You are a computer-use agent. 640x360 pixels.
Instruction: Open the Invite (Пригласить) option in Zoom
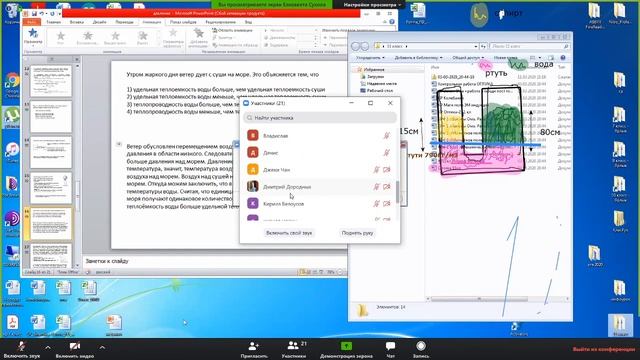(x=254, y=350)
